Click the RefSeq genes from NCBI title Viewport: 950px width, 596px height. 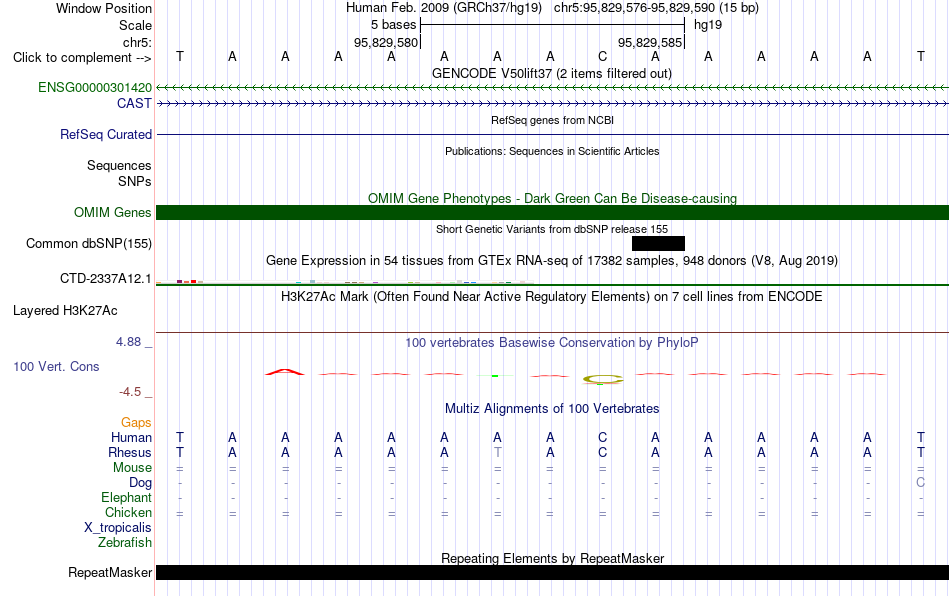pyautogui.click(x=553, y=121)
